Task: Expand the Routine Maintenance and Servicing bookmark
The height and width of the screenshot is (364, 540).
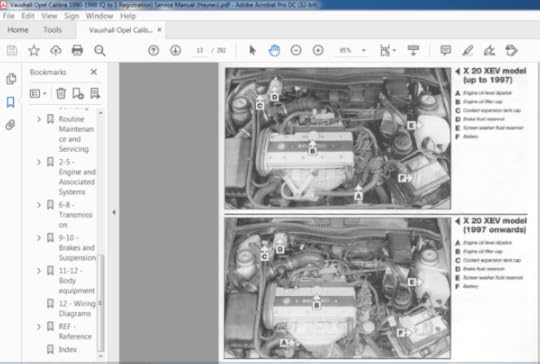Action: tap(39, 119)
